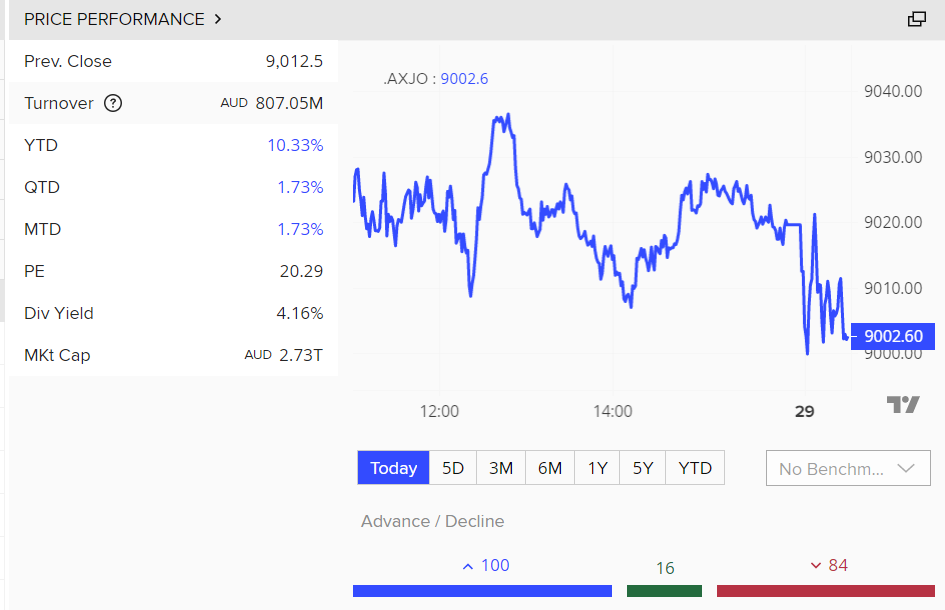
Task: Select the Today time range tab
Action: (x=393, y=468)
